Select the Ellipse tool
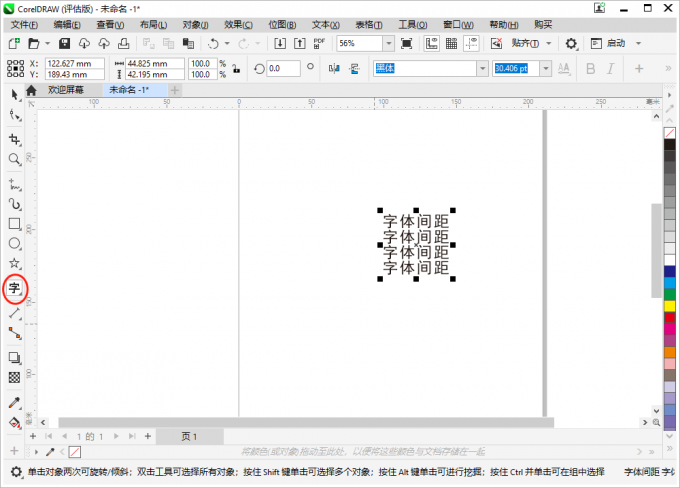This screenshot has height=488, width=680. pos(15,244)
